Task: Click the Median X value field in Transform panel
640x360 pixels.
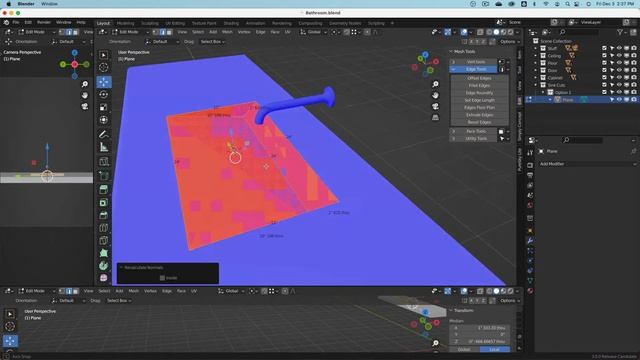Action: pyautogui.click(x=480, y=328)
